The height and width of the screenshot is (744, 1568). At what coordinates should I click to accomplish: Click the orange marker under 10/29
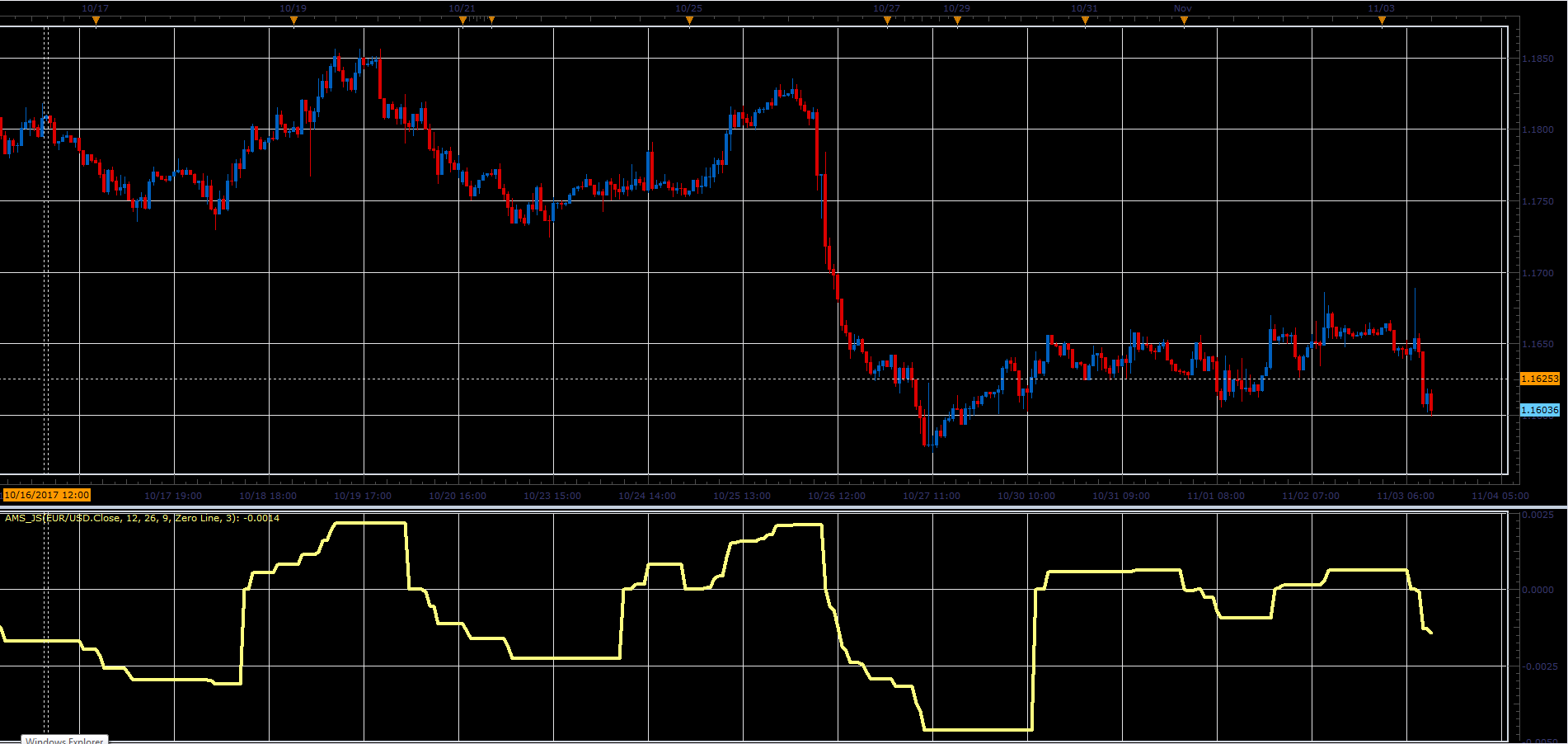[x=957, y=21]
